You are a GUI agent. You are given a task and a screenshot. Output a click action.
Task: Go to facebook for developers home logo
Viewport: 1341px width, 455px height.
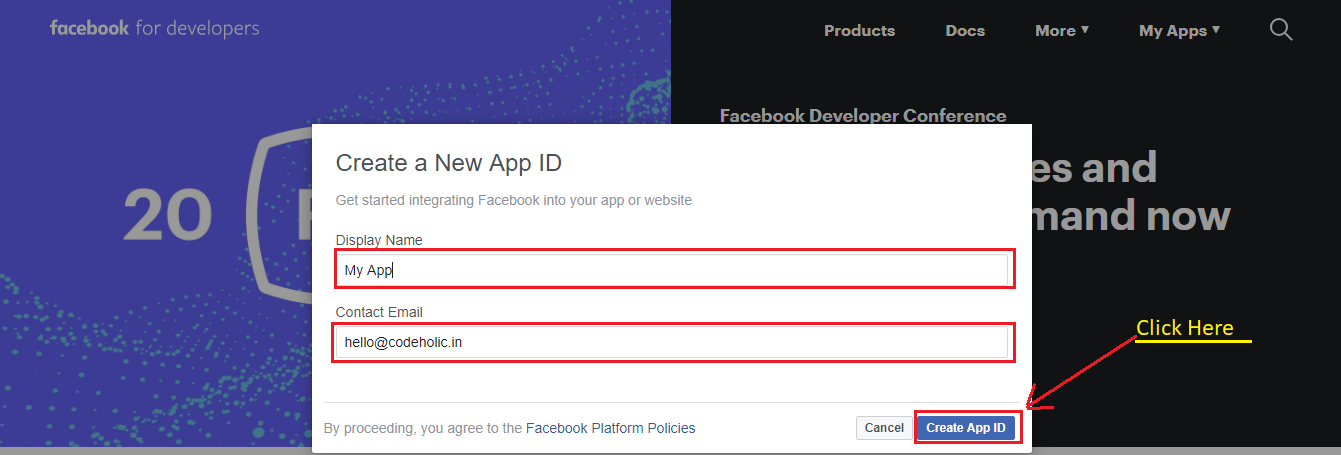(154, 28)
